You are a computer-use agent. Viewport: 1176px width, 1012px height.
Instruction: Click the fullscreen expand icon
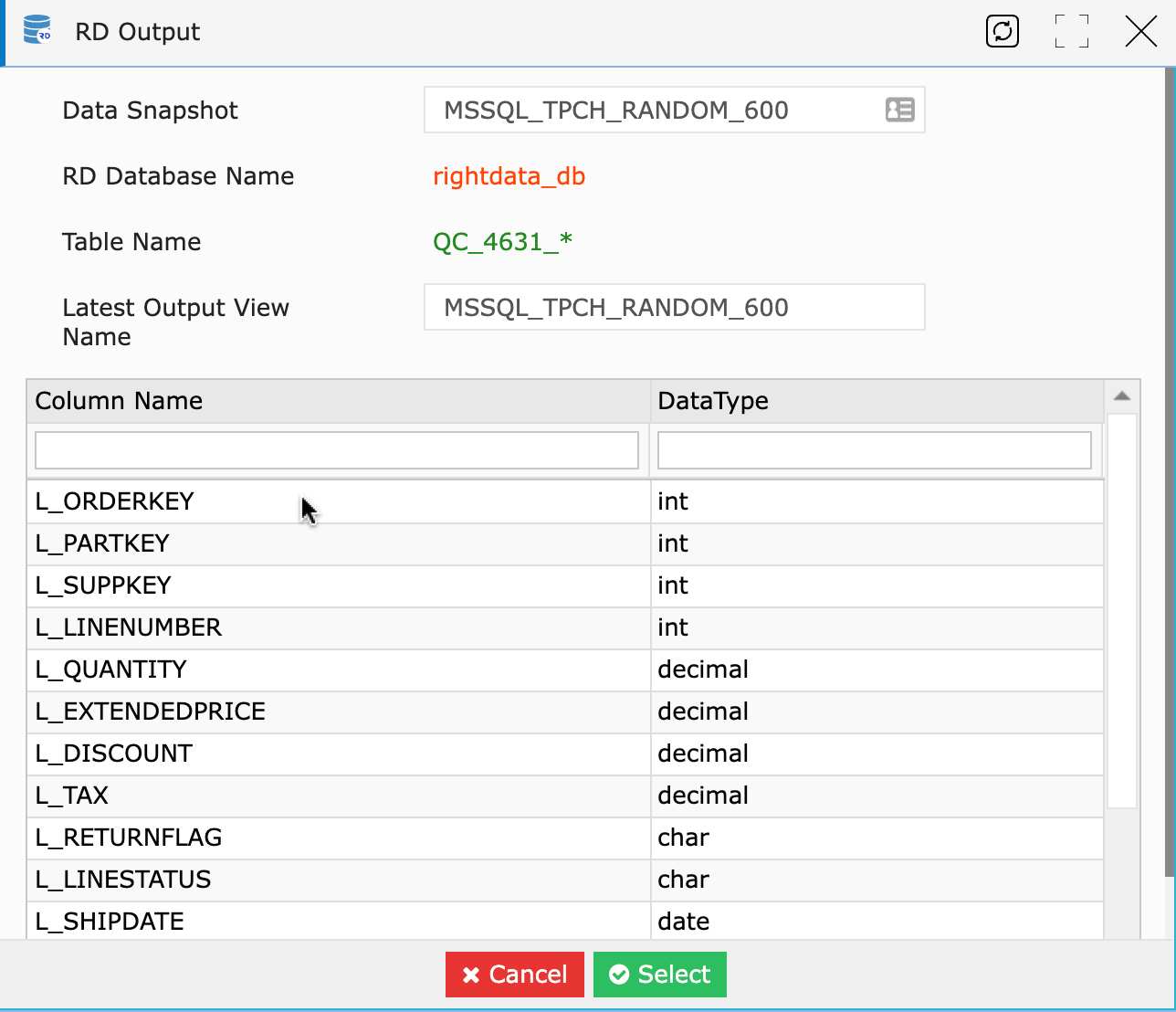pyautogui.click(x=1072, y=31)
